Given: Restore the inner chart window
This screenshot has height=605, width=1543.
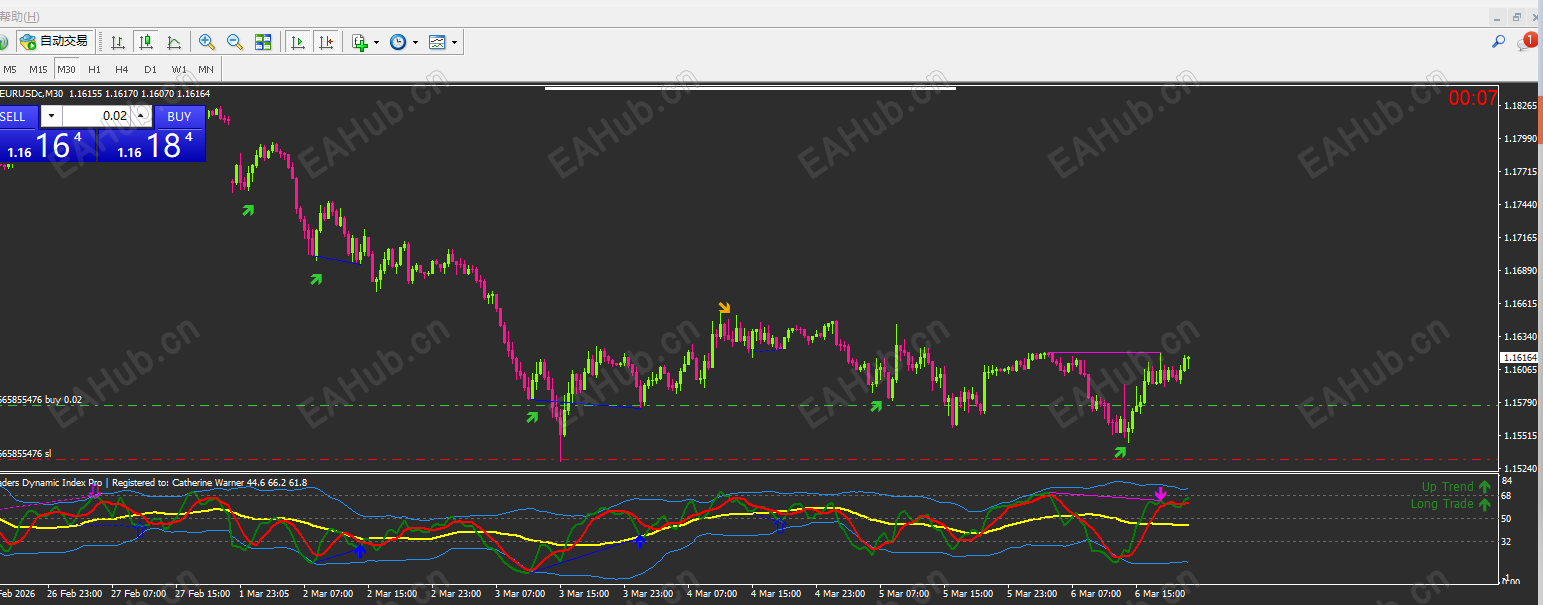Looking at the screenshot, I should tap(1517, 17).
